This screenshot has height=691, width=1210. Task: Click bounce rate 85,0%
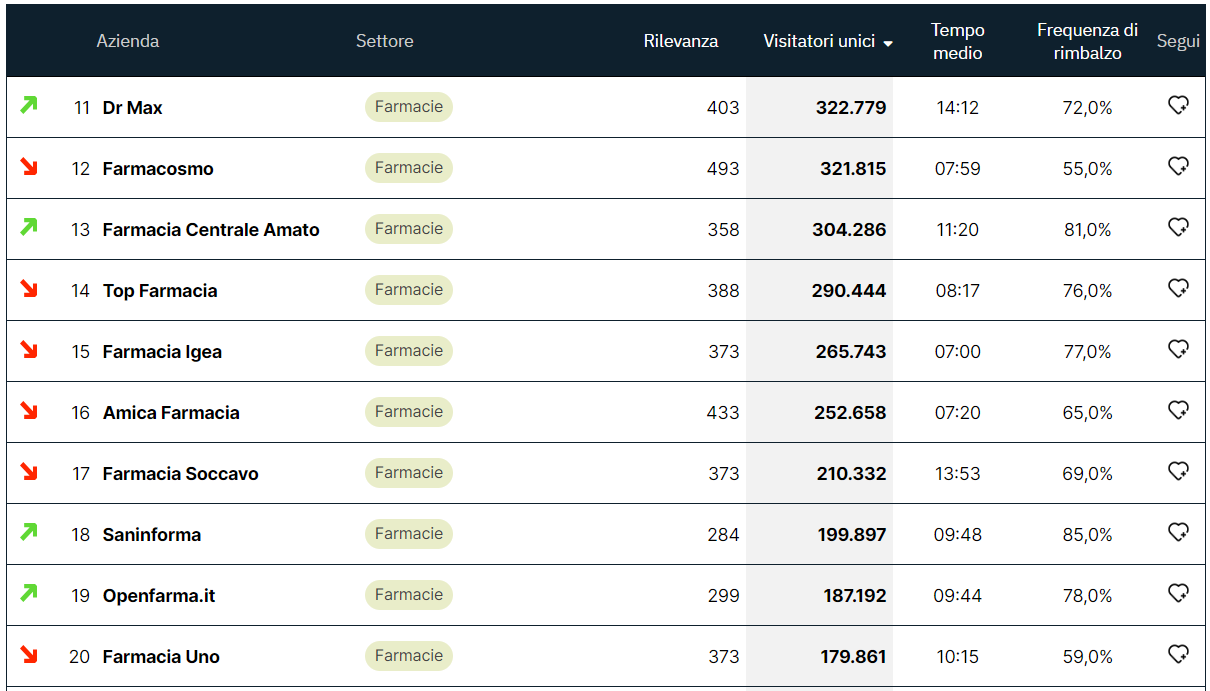click(1087, 535)
